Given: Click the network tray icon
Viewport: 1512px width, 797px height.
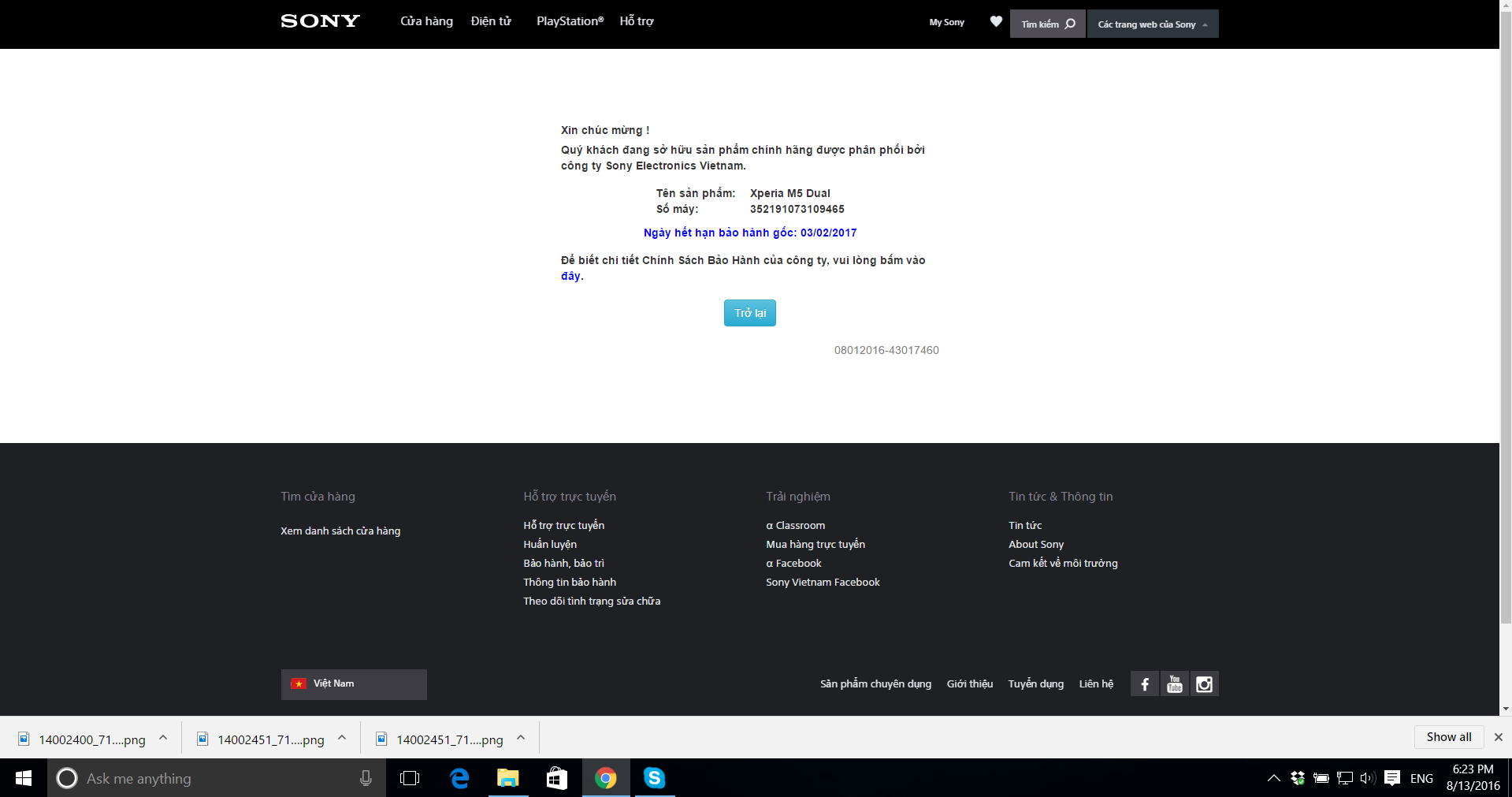Looking at the screenshot, I should [x=1345, y=778].
